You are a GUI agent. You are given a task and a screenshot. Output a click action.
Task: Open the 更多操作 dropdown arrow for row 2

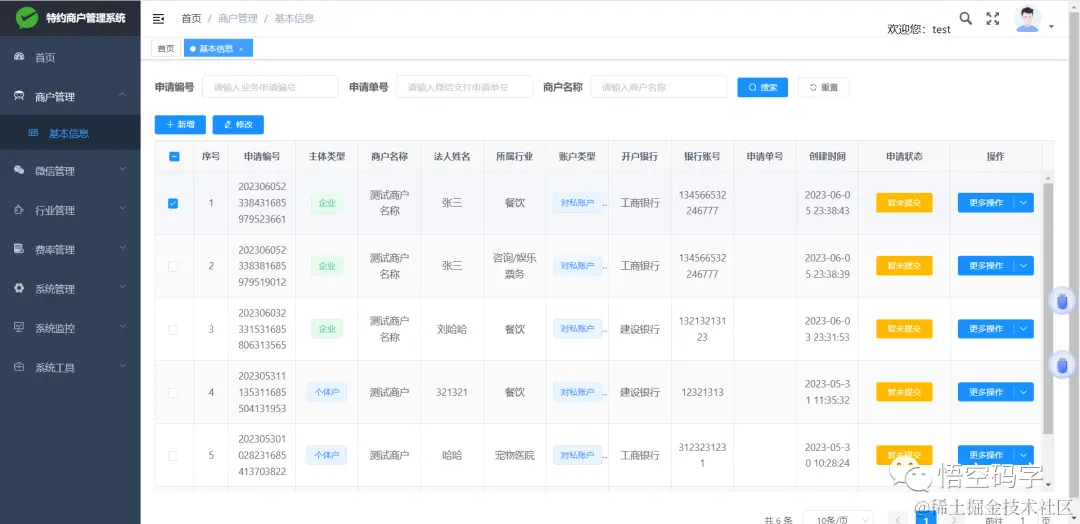click(1024, 266)
